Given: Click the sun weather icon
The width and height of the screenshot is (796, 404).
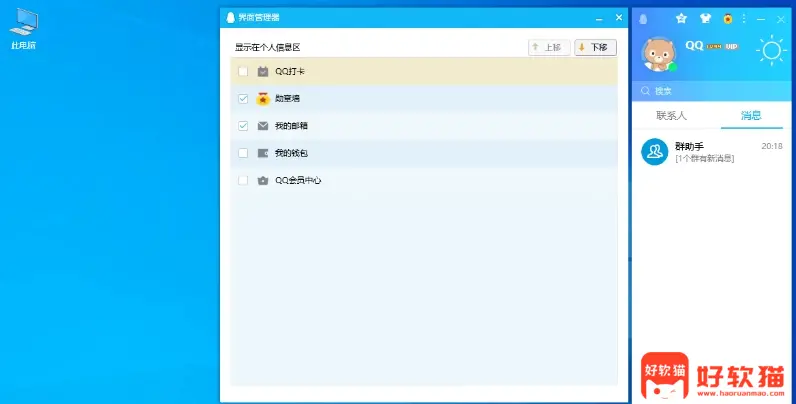Looking at the screenshot, I should pos(771,50).
